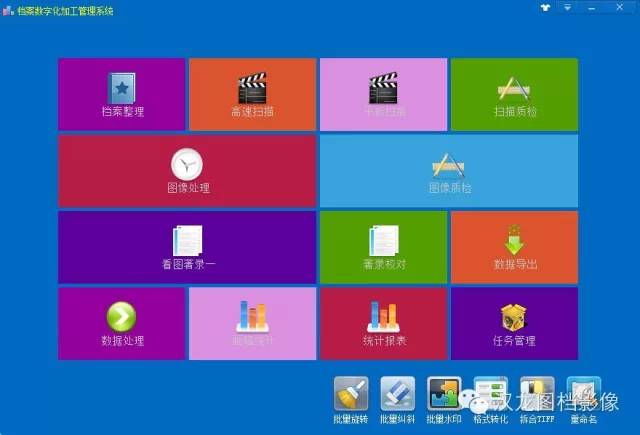Viewport: 640px width, 435px height.
Task: Open 图像处理 image processing
Action: 187,171
